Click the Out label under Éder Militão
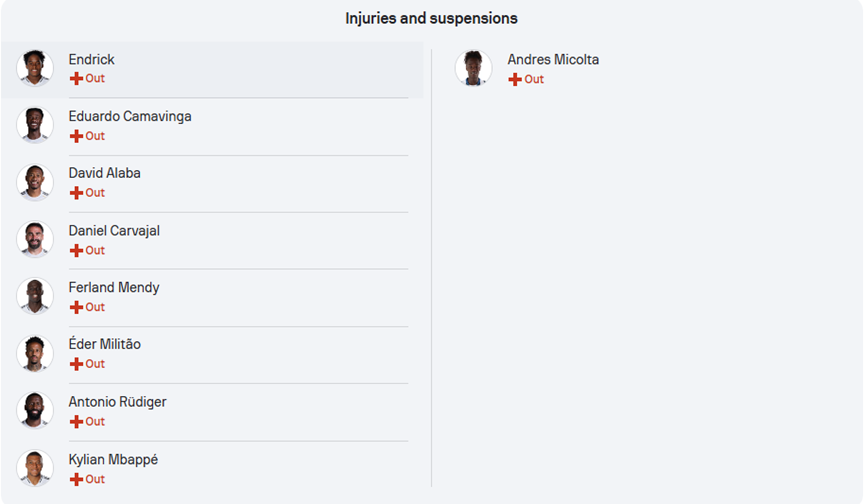864x504 pixels. 95,364
